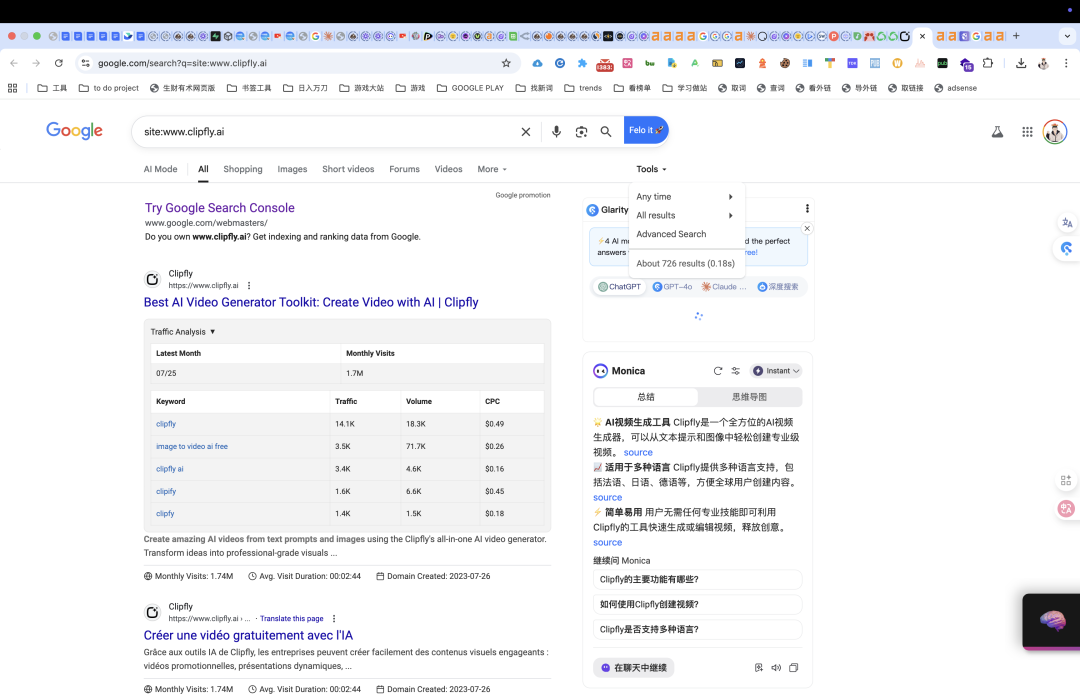The width and height of the screenshot is (1080, 698).
Task: Clear the search box with the X icon
Action: (x=526, y=132)
